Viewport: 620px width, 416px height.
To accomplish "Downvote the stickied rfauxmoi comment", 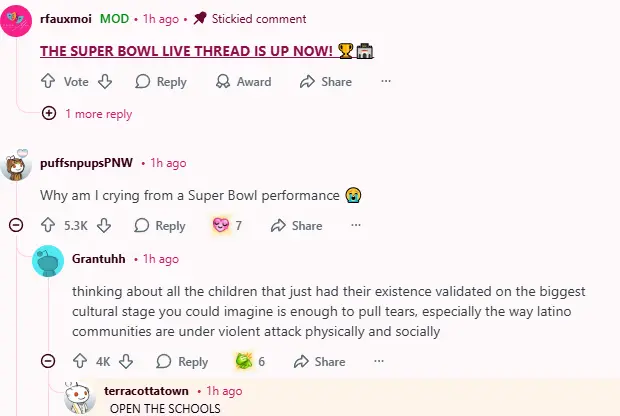I will click(x=105, y=82).
